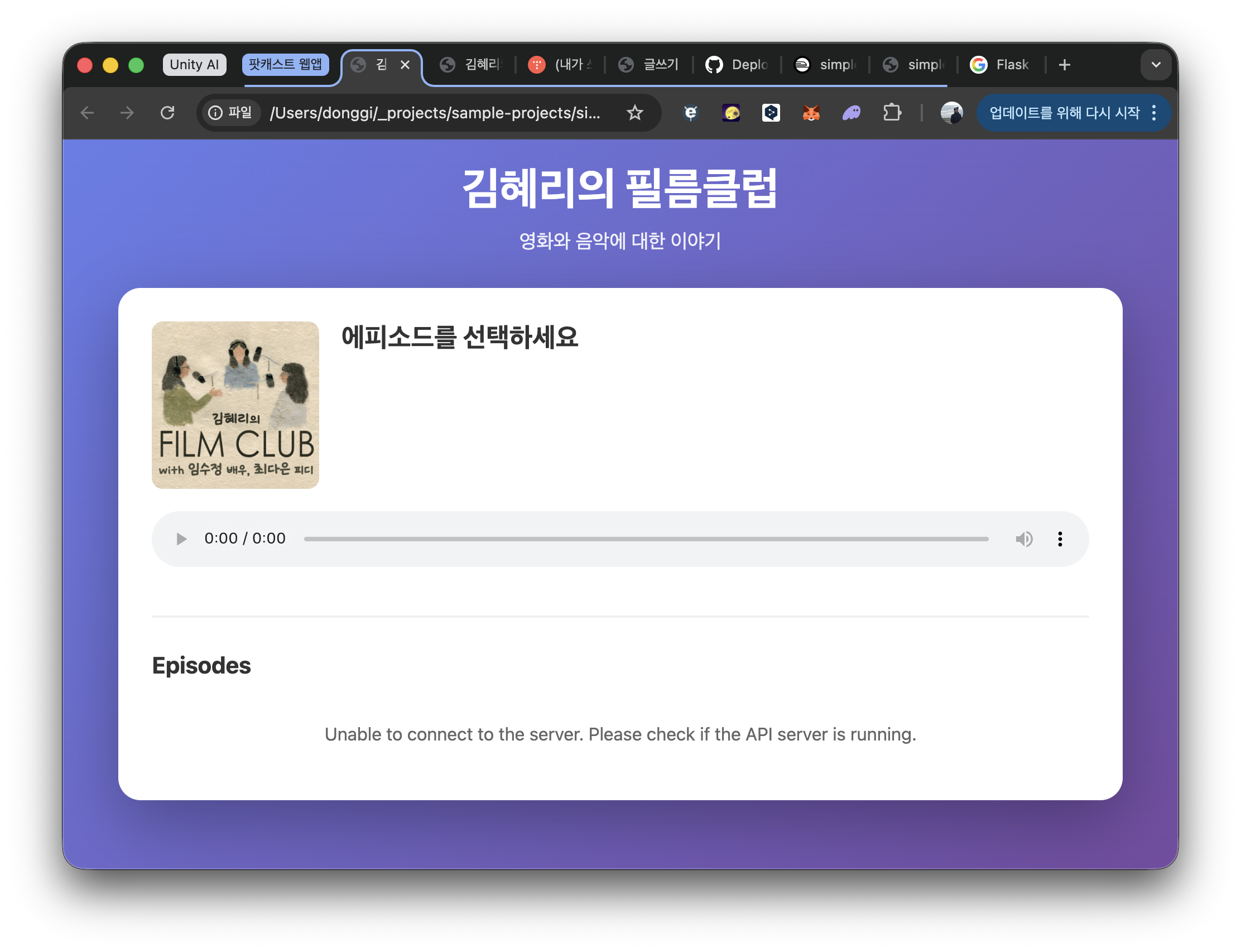Click the audio progress seek bar

646,539
